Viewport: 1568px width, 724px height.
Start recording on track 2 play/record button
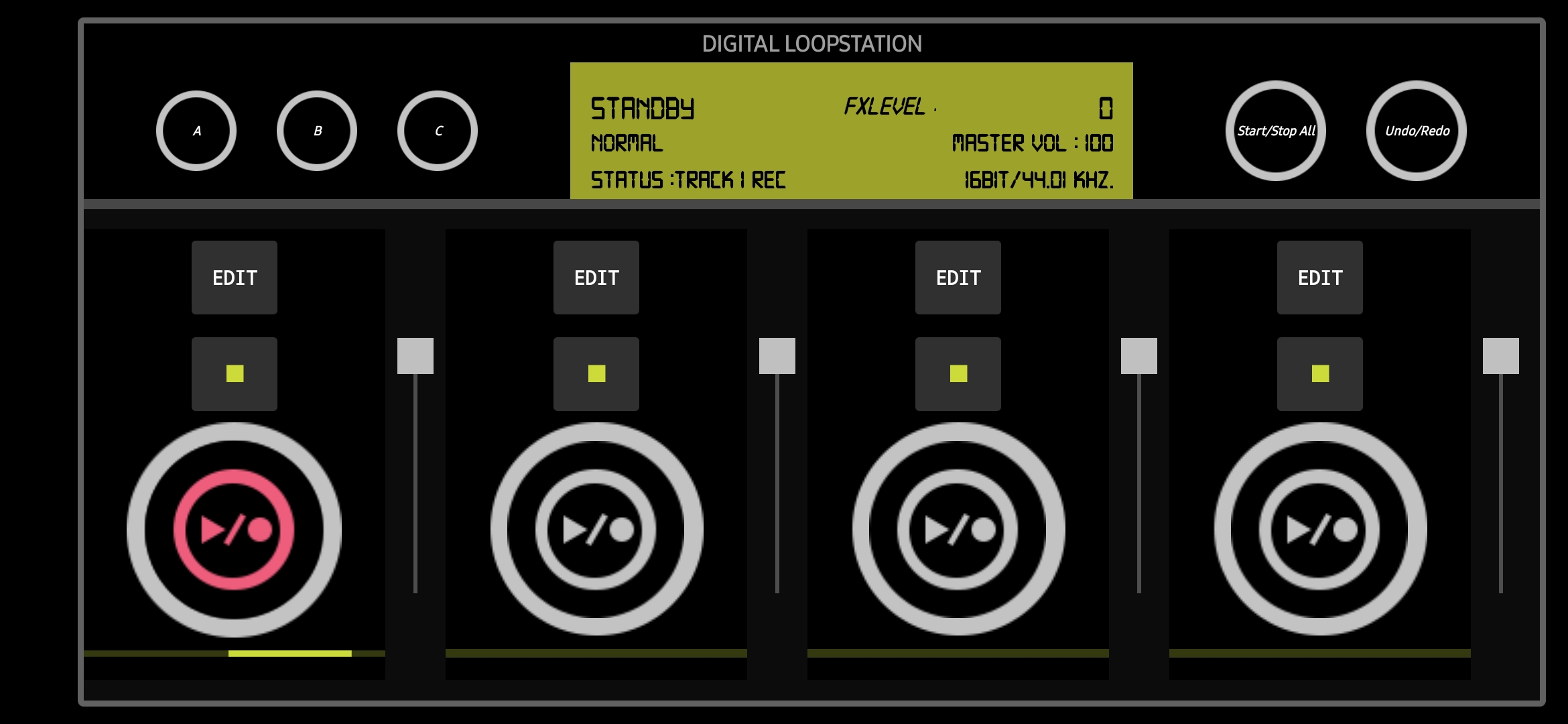tap(596, 530)
